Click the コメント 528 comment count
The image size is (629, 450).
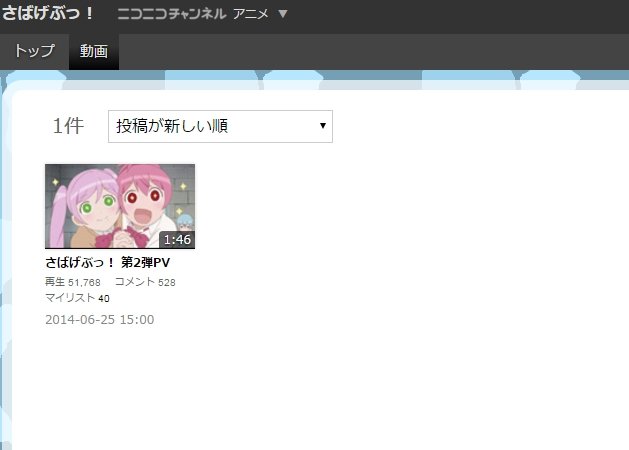(x=145, y=282)
